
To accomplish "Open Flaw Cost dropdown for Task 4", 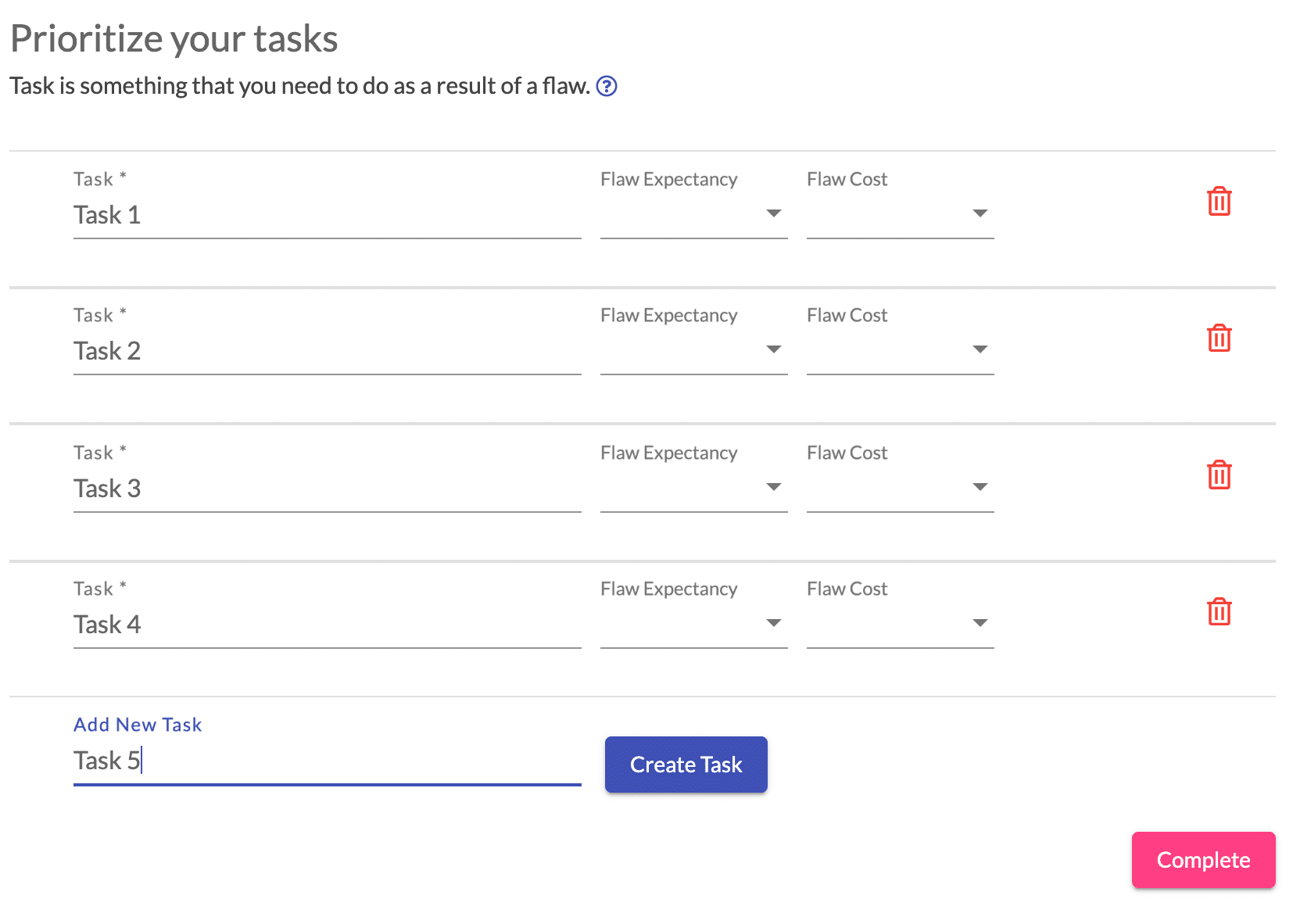I will 900,624.
